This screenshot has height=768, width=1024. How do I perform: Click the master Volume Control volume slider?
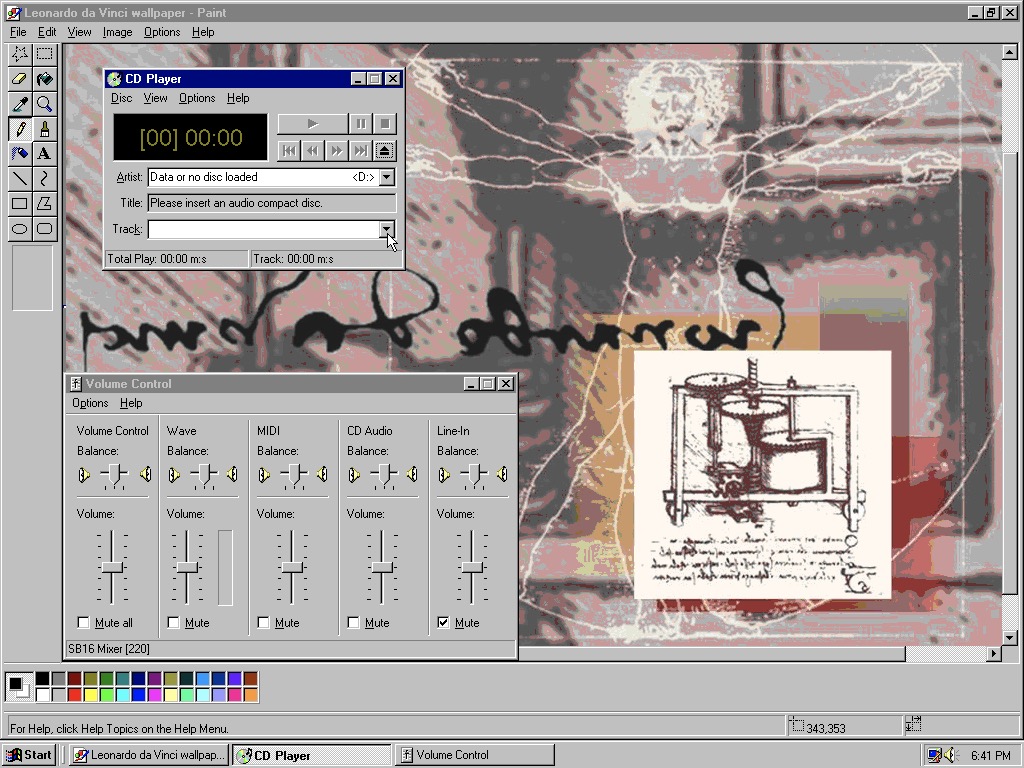(x=112, y=567)
